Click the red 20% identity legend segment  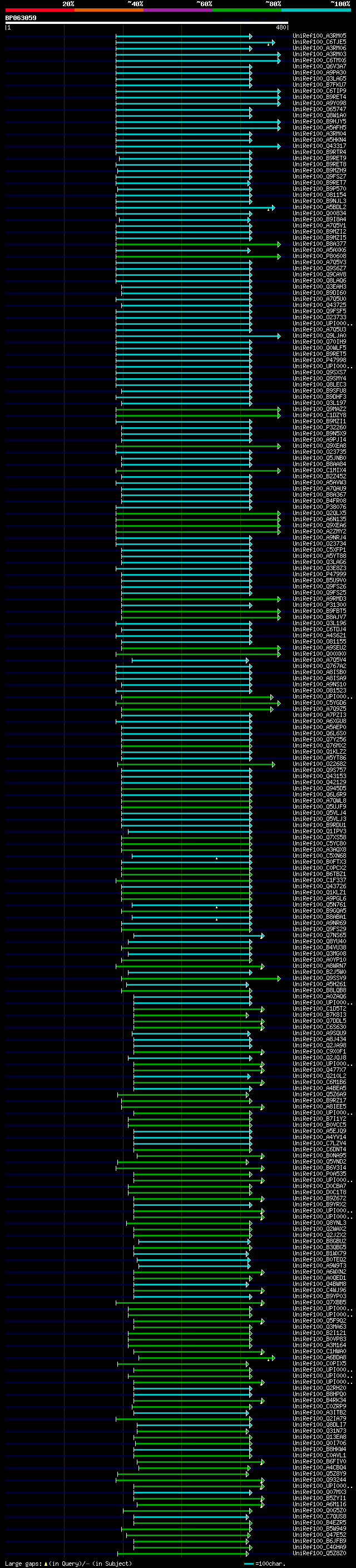[x=39, y=10]
